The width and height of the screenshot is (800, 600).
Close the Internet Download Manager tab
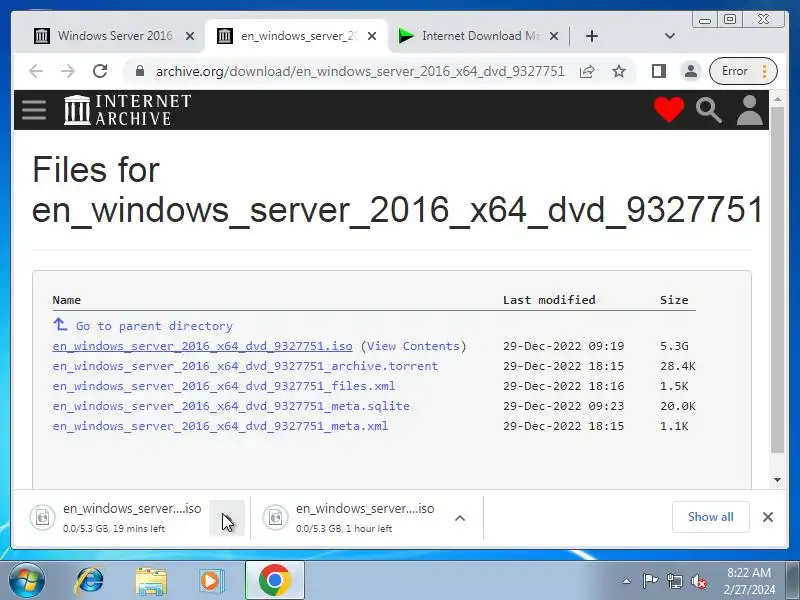tap(554, 36)
